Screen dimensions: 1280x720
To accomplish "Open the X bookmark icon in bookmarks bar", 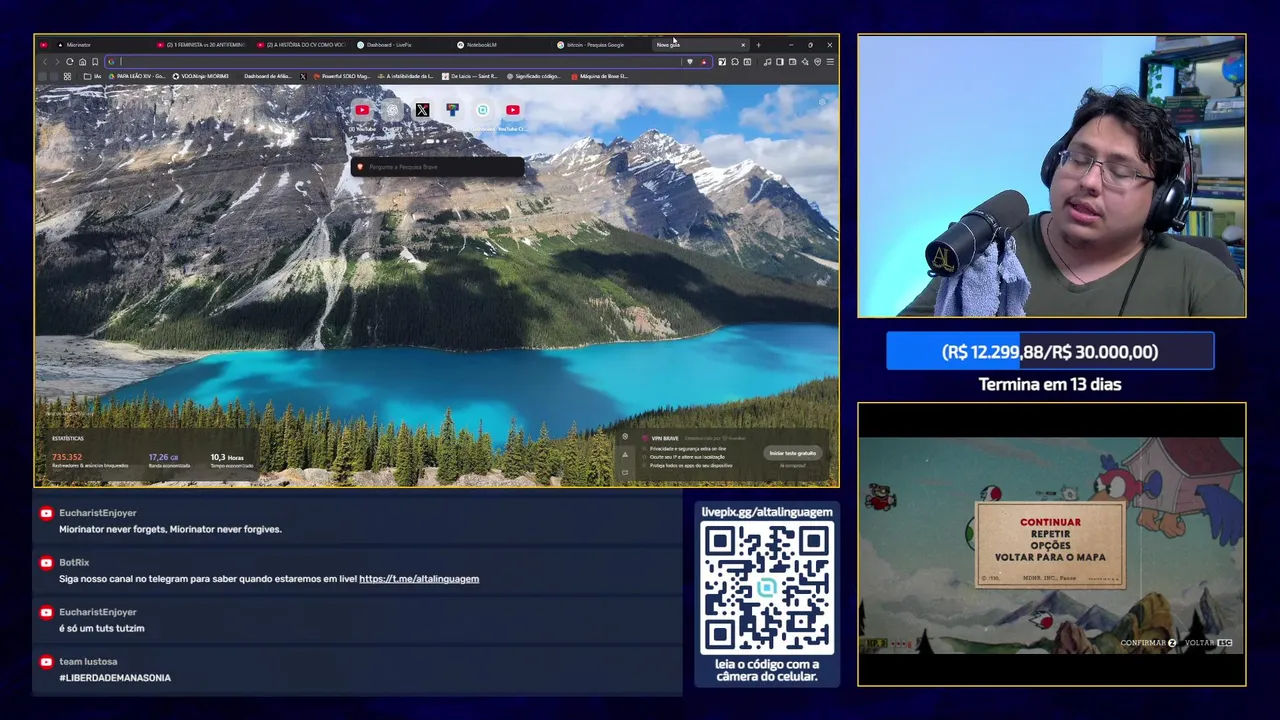I will 303,76.
